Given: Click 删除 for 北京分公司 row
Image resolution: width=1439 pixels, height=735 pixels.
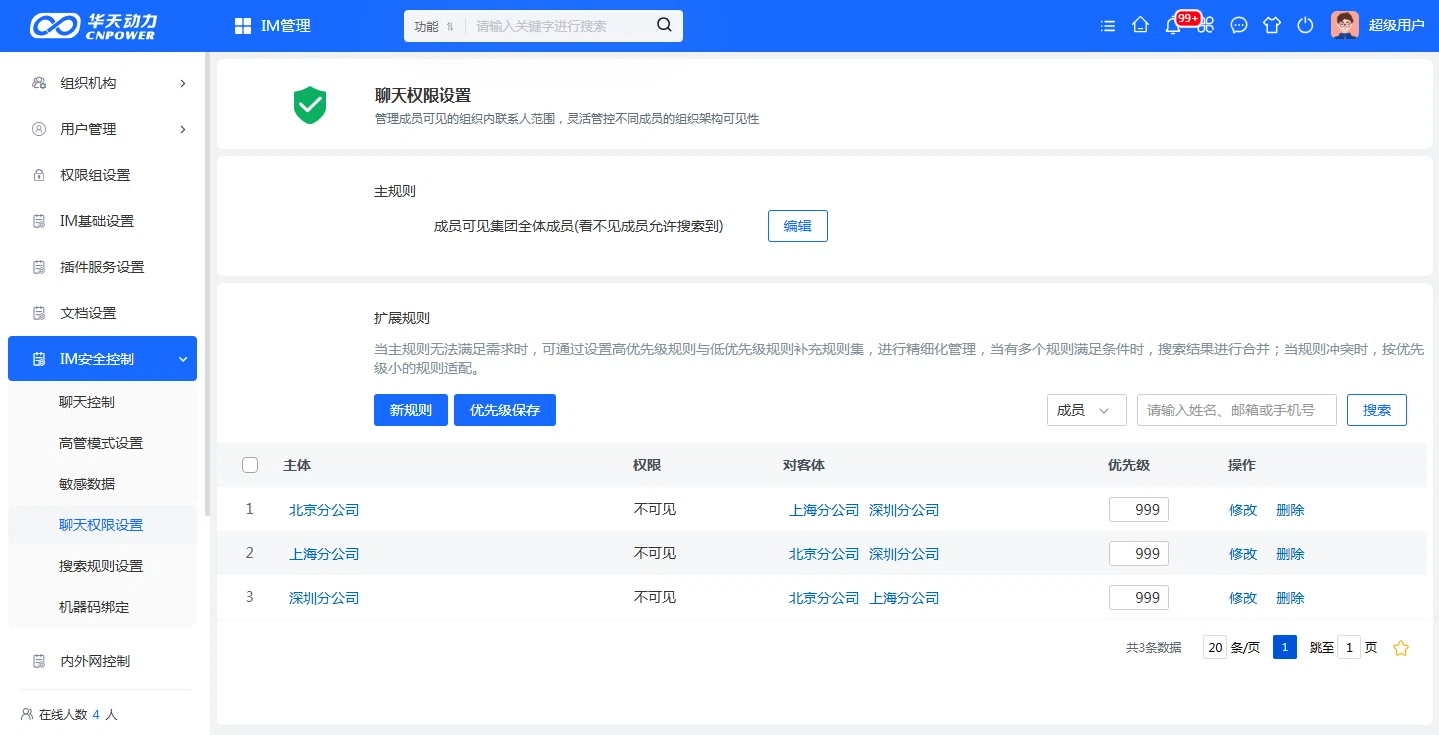Looking at the screenshot, I should click(1290, 510).
